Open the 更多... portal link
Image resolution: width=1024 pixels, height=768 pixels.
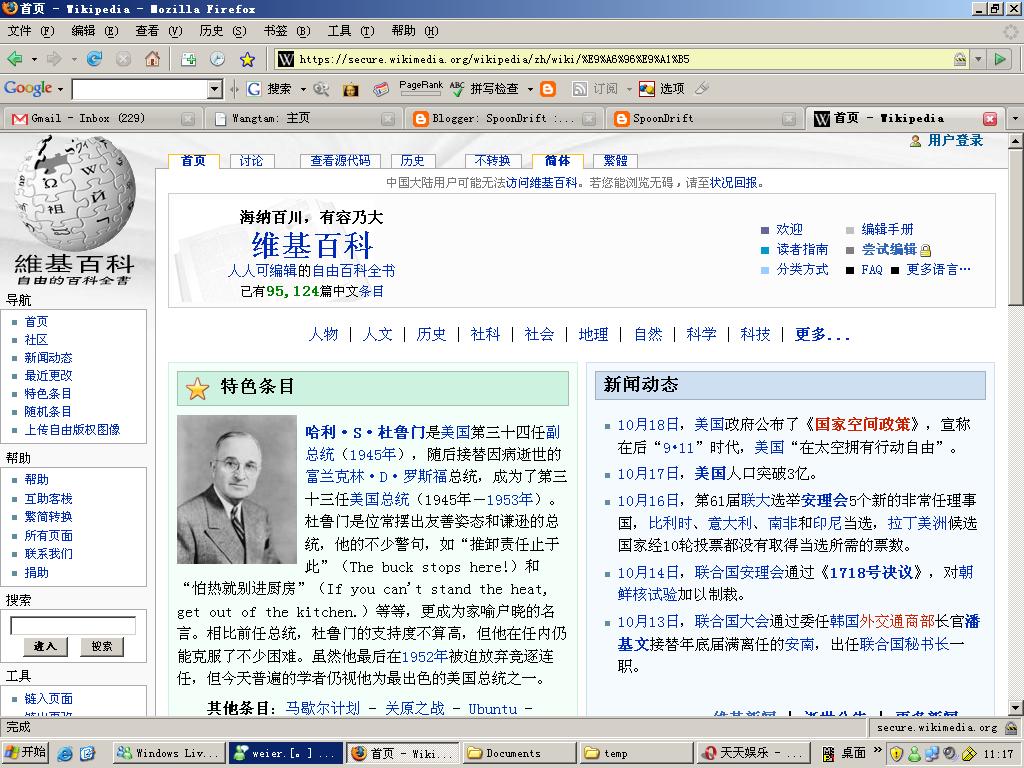point(822,335)
